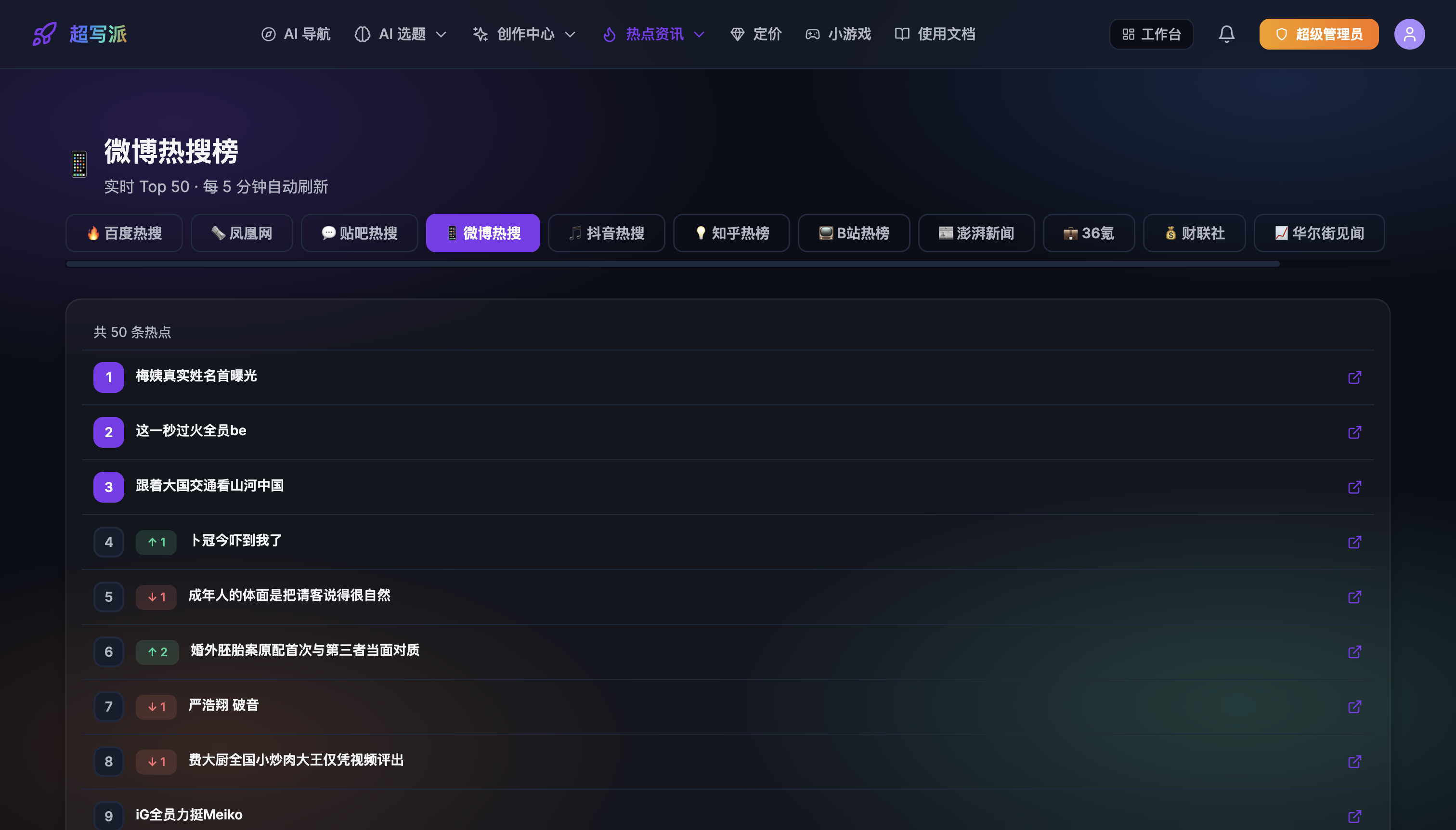Open external link for 跟着大国交通看山河中国
The width and height of the screenshot is (1456, 830).
(1354, 487)
